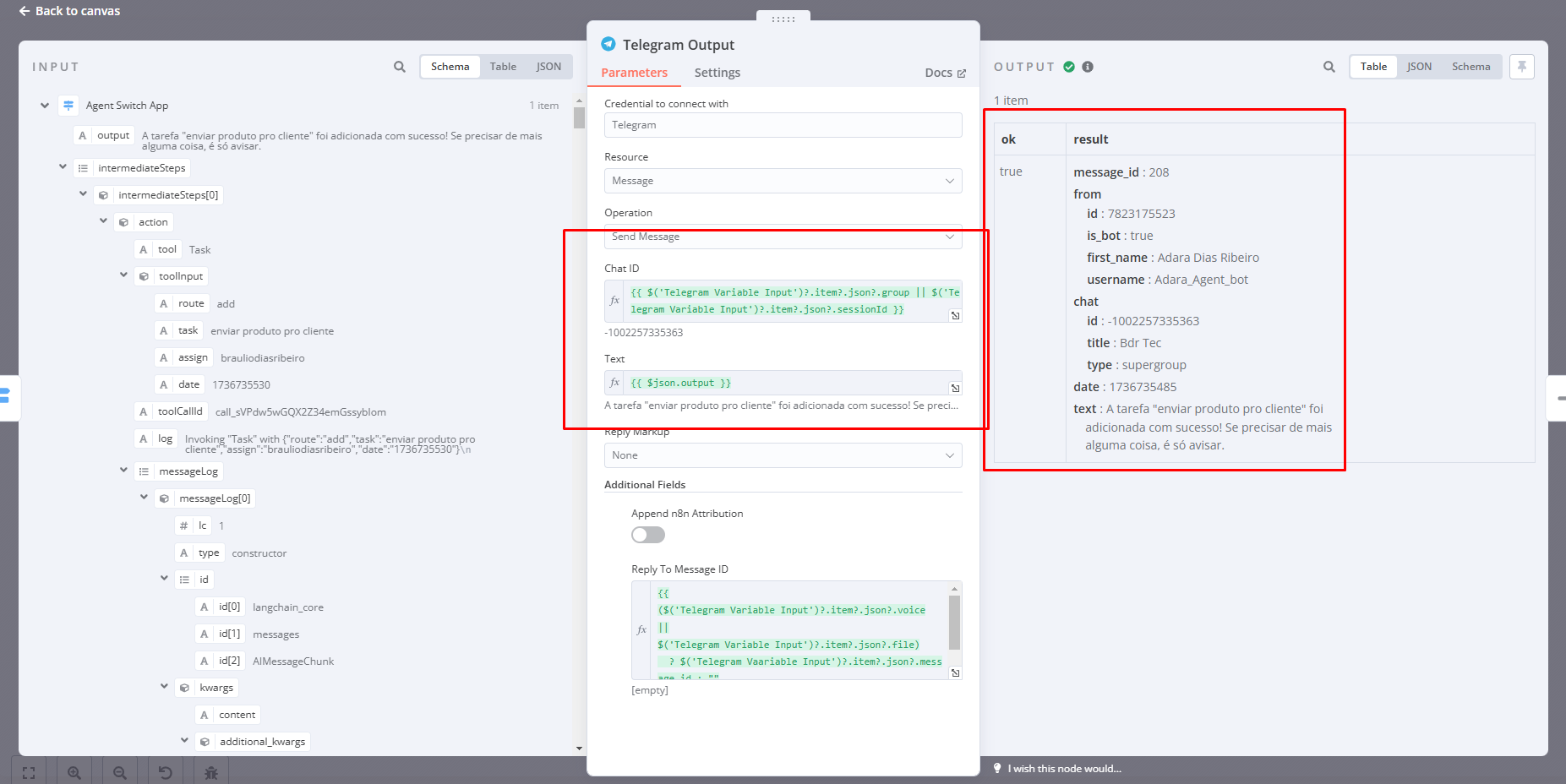The height and width of the screenshot is (784, 1566).
Task: Go back to canvas
Action: [x=70, y=11]
